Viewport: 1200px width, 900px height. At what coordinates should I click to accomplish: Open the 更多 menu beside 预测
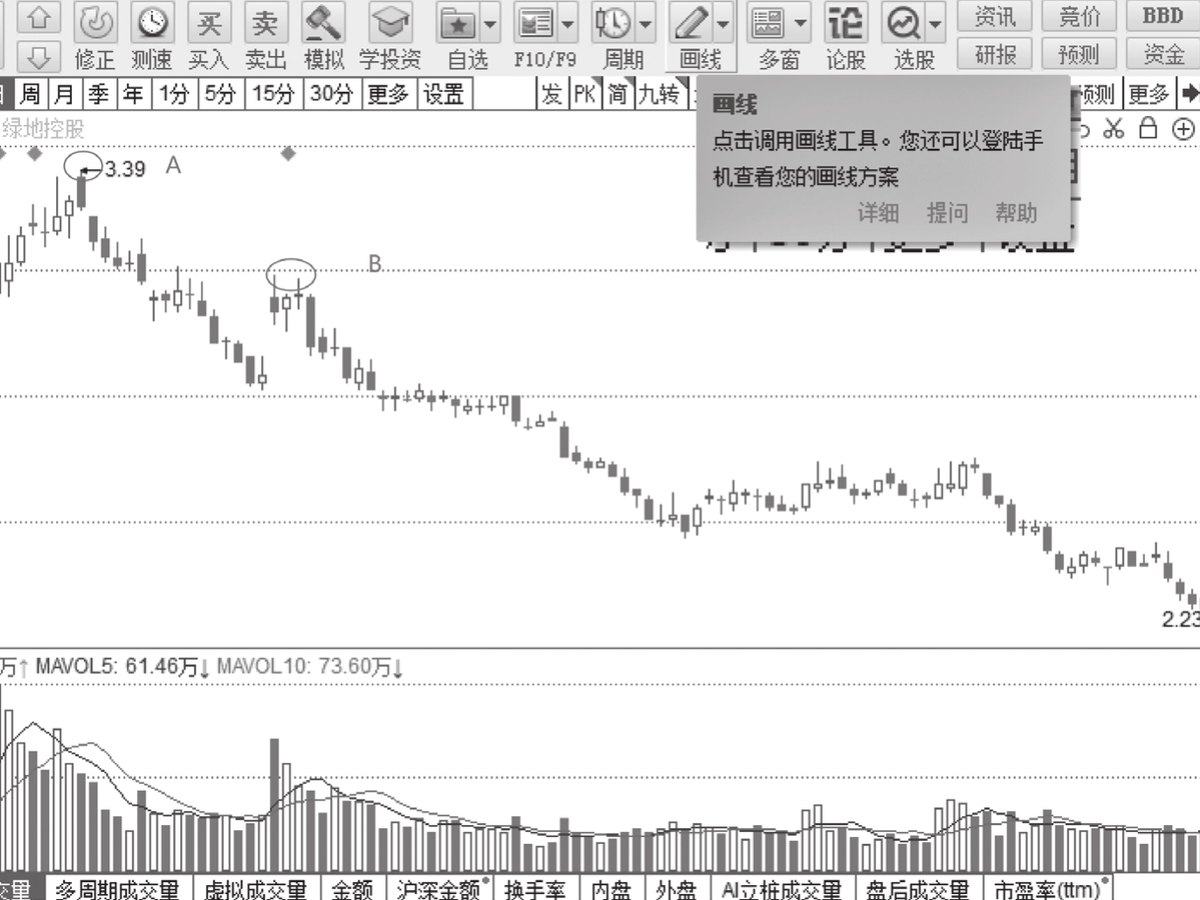pyautogui.click(x=1148, y=95)
